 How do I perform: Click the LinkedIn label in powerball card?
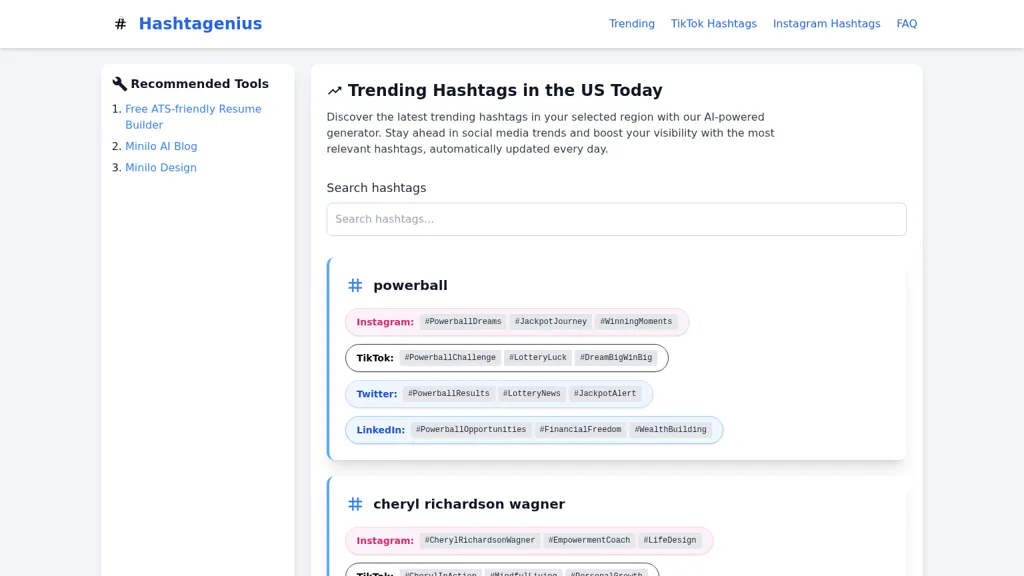[x=381, y=430]
